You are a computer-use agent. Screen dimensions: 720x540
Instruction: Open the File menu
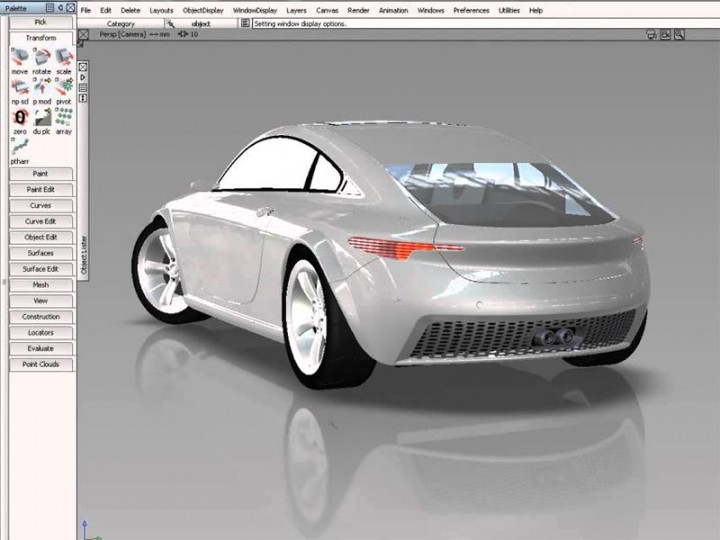click(x=86, y=10)
